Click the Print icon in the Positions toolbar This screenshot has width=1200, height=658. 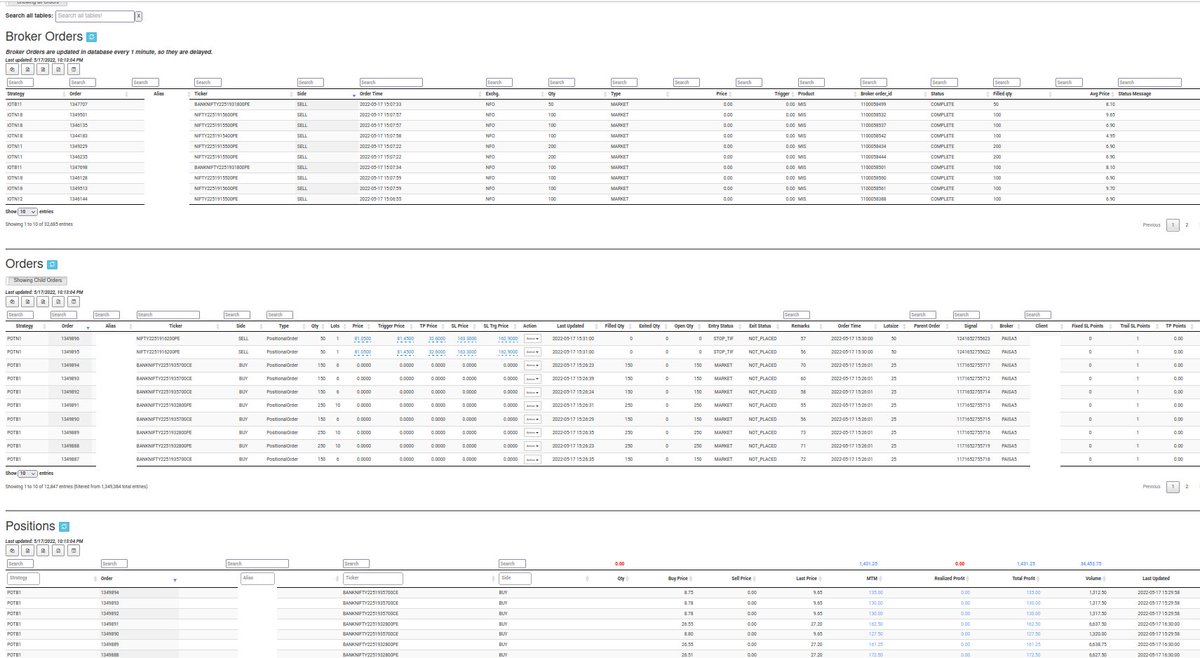coord(74,550)
